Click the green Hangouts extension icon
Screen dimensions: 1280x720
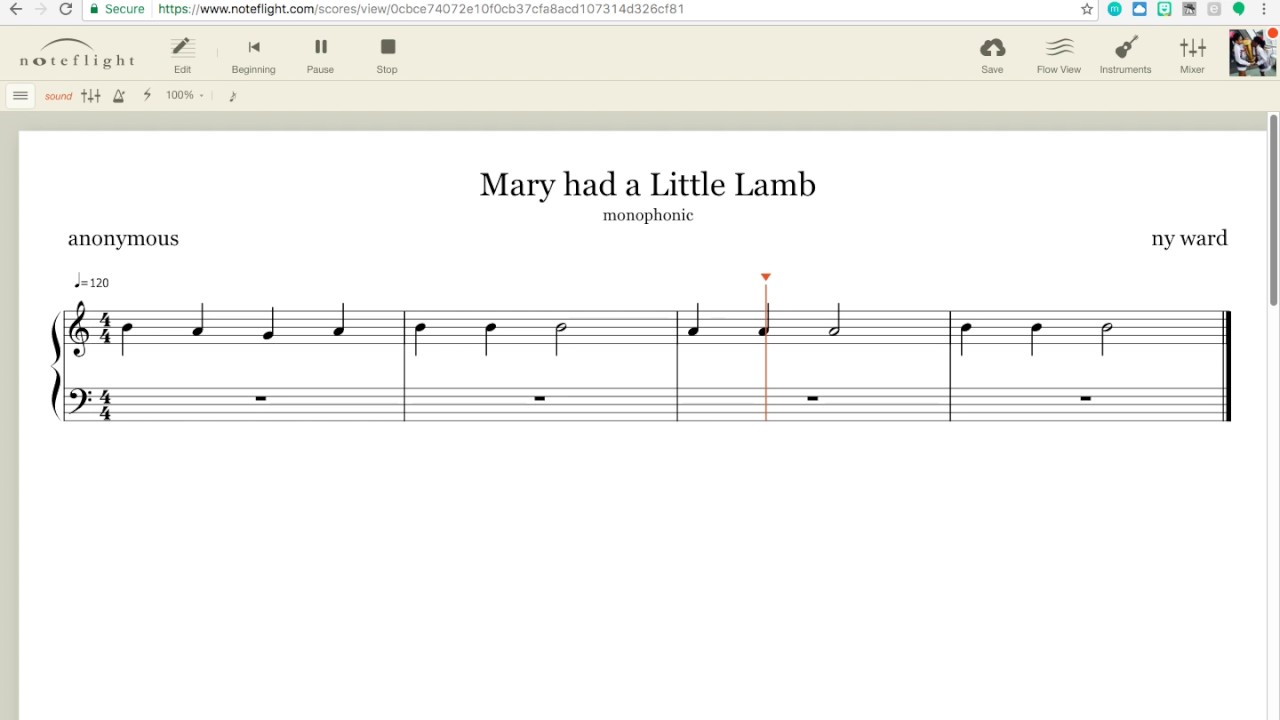[1239, 9]
